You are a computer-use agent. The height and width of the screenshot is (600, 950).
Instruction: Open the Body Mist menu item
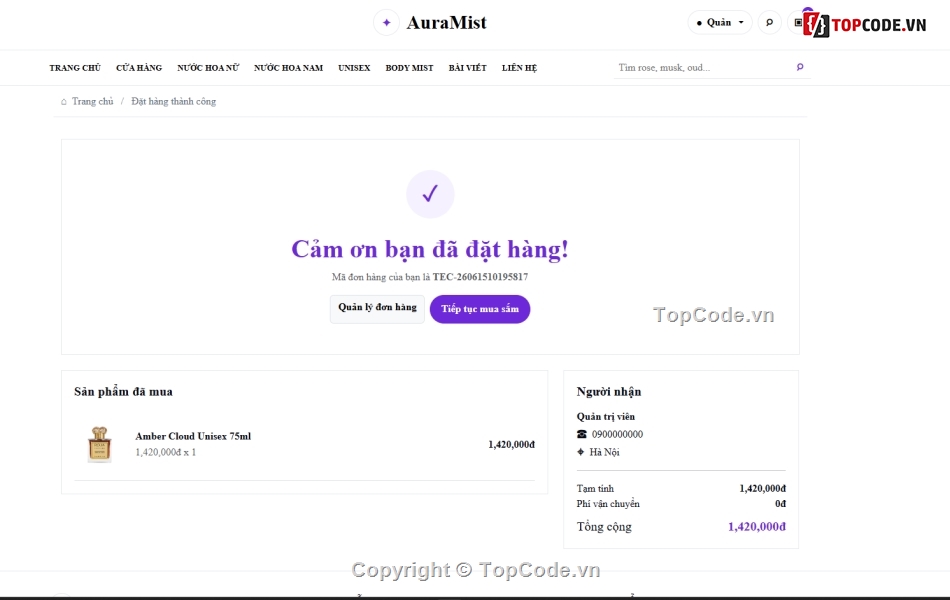click(409, 68)
